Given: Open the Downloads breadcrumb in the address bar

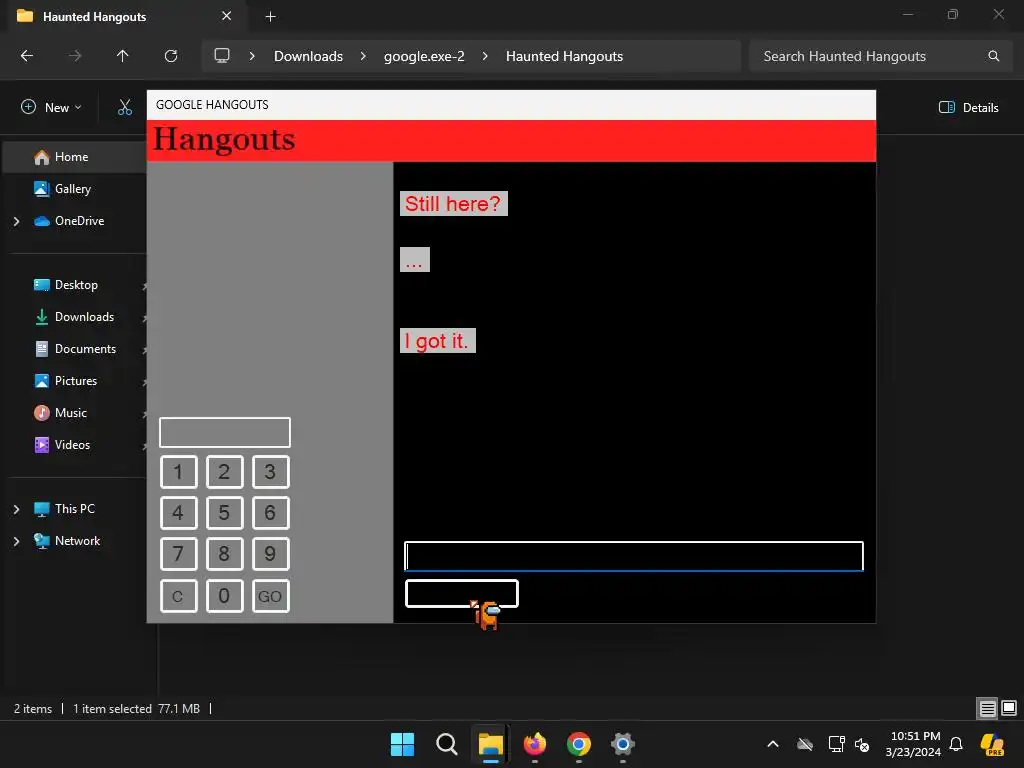Looking at the screenshot, I should (x=308, y=56).
